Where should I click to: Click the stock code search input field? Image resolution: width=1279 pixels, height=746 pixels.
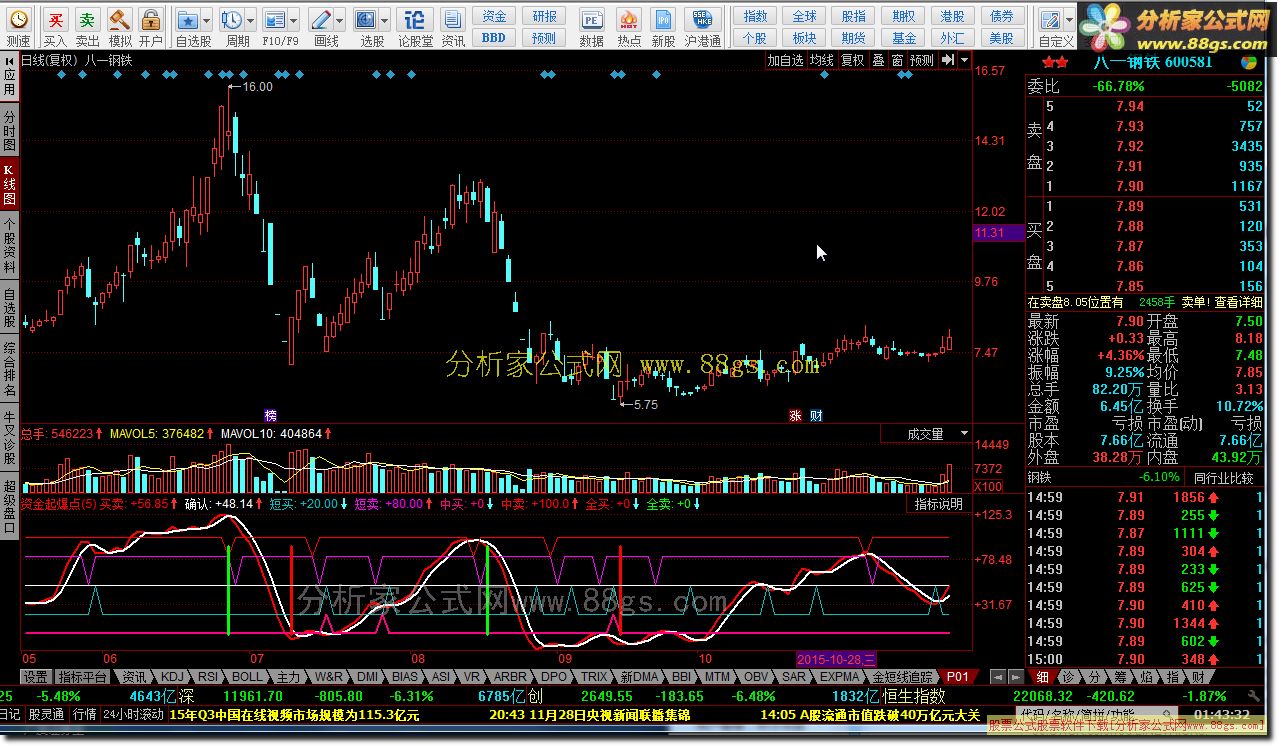(x=1096, y=714)
